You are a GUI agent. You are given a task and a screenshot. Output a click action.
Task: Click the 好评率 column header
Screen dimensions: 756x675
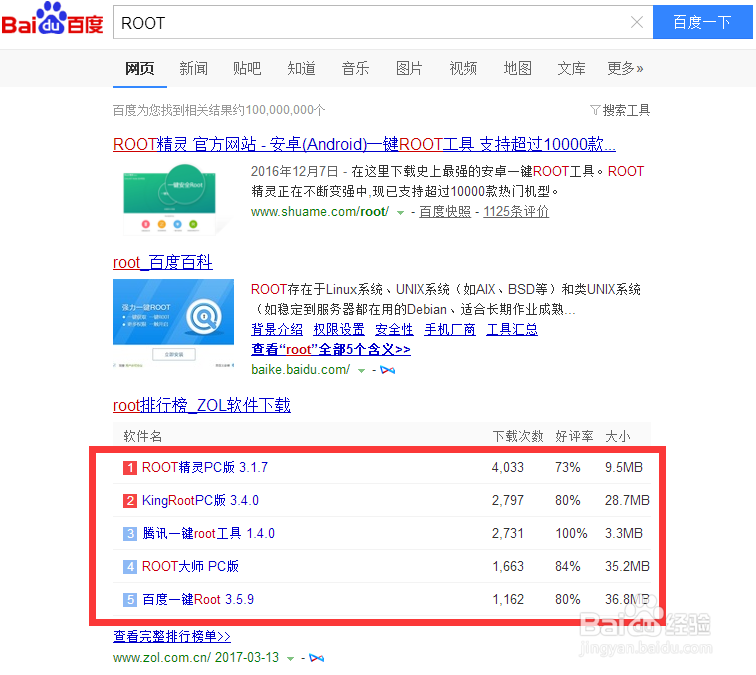pos(574,436)
